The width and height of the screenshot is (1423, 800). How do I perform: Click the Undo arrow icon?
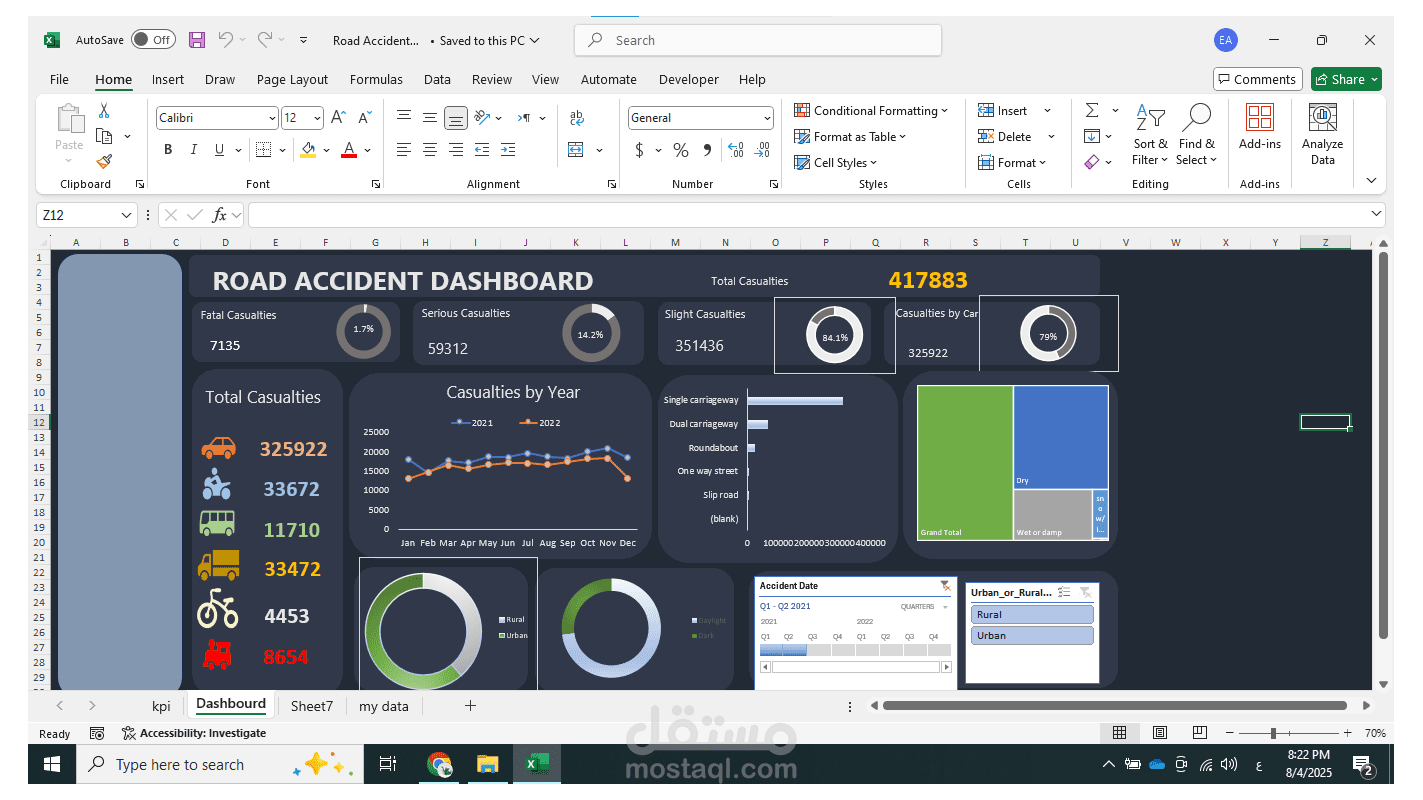tap(226, 40)
